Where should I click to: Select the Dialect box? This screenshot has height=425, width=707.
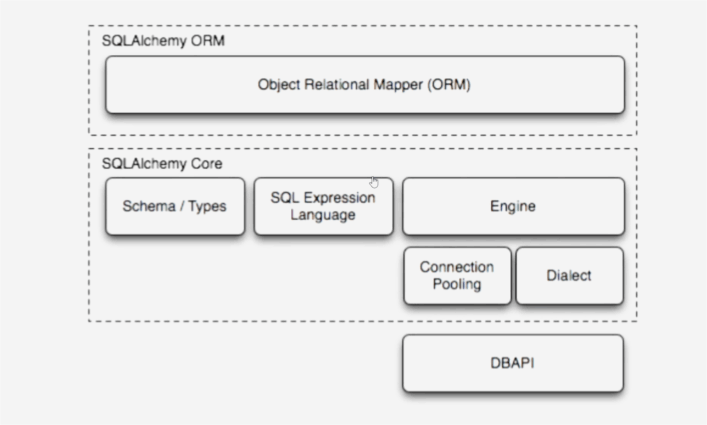pos(569,276)
